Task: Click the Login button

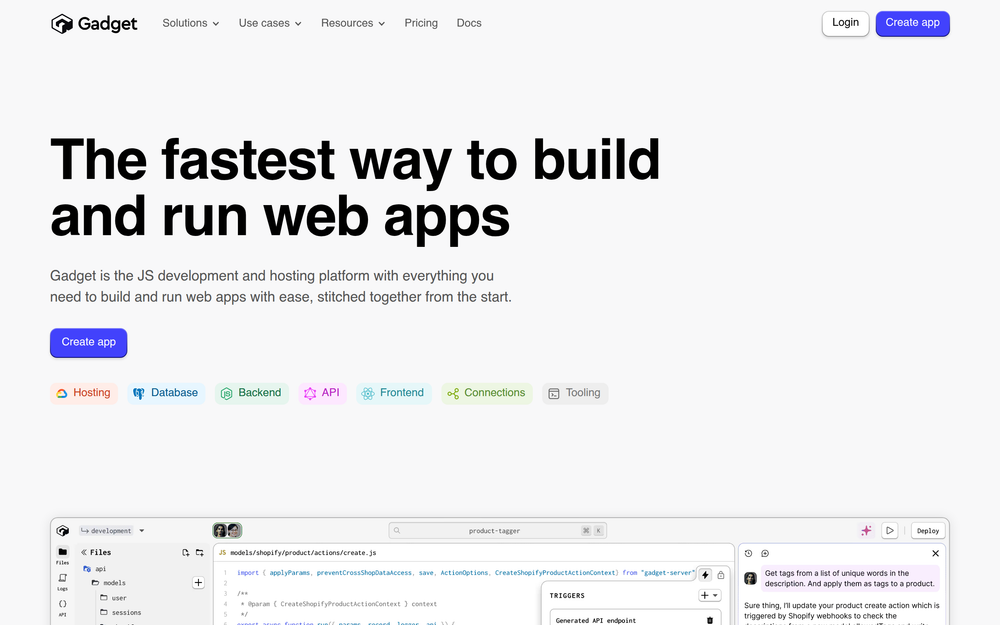Action: click(x=845, y=23)
